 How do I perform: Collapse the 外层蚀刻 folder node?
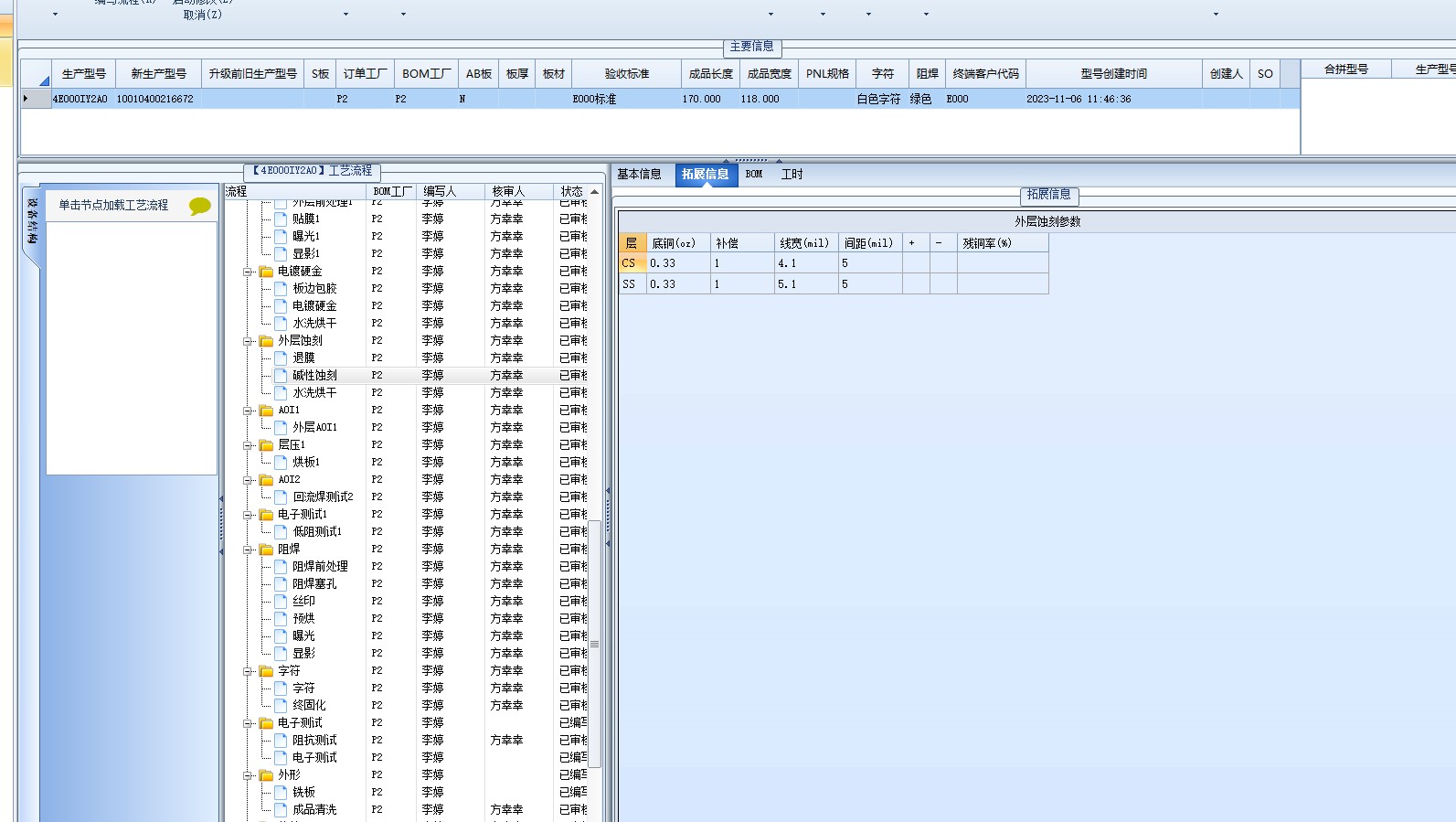tap(248, 341)
